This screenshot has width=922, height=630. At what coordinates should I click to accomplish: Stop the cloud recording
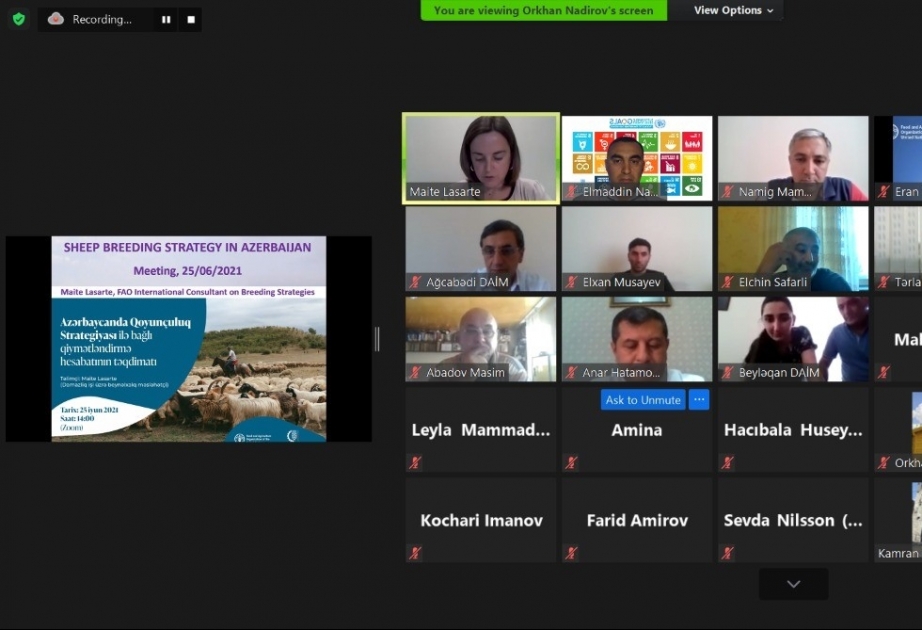pos(191,19)
